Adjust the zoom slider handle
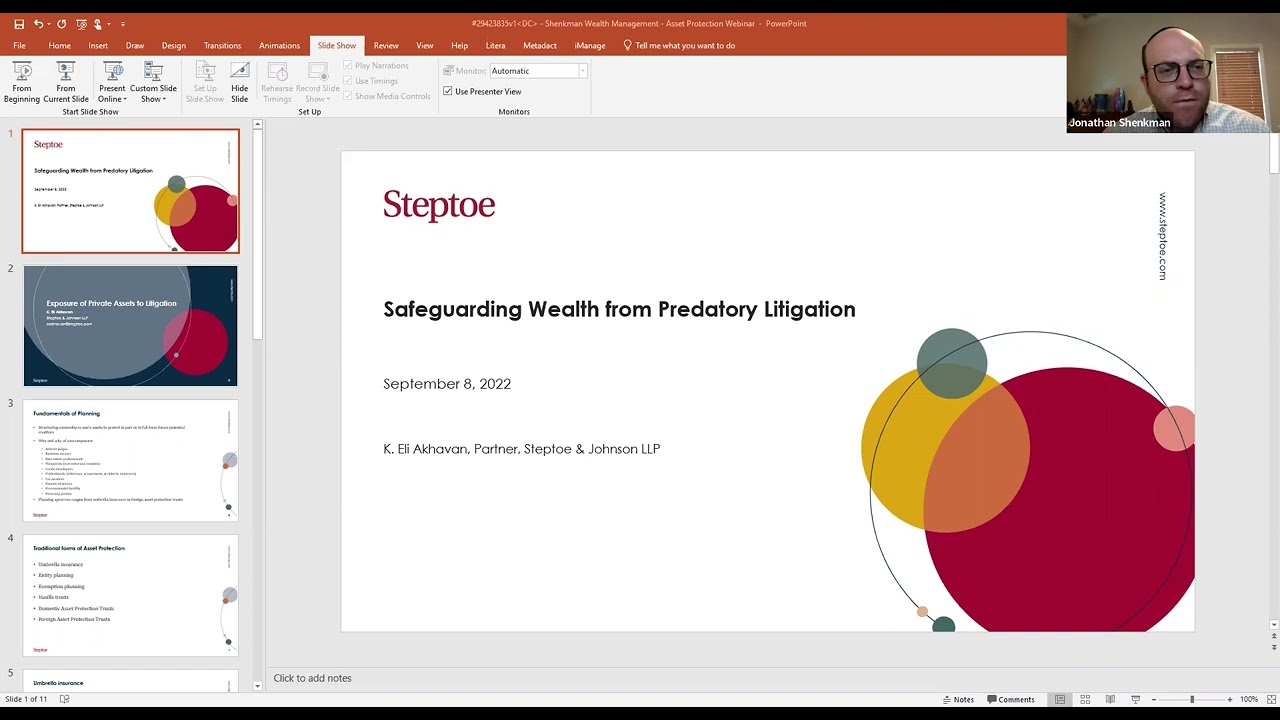The height and width of the screenshot is (720, 1280). [x=1192, y=699]
